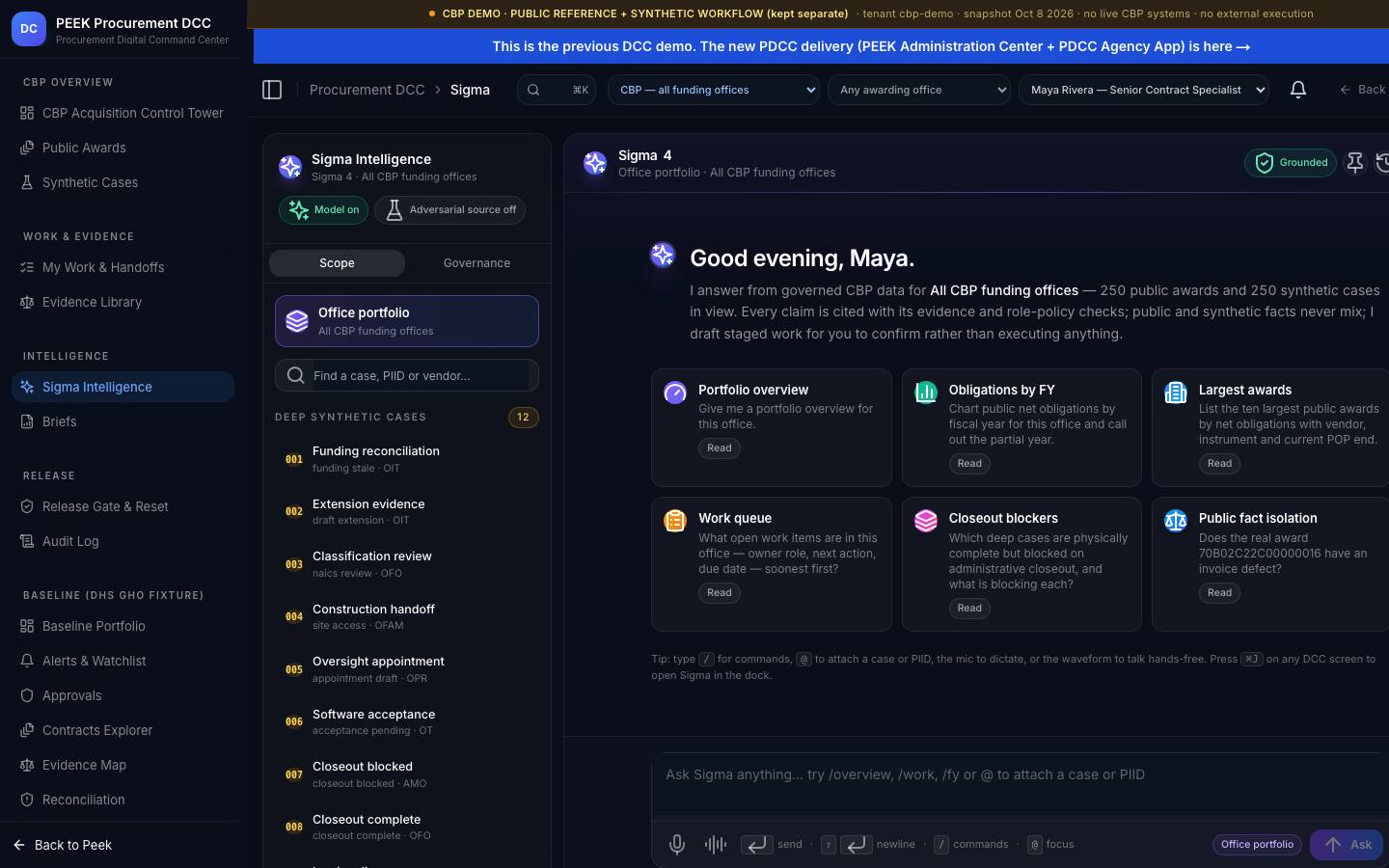Open Release Gate & Reset
The height and width of the screenshot is (868, 1389).
123,506
